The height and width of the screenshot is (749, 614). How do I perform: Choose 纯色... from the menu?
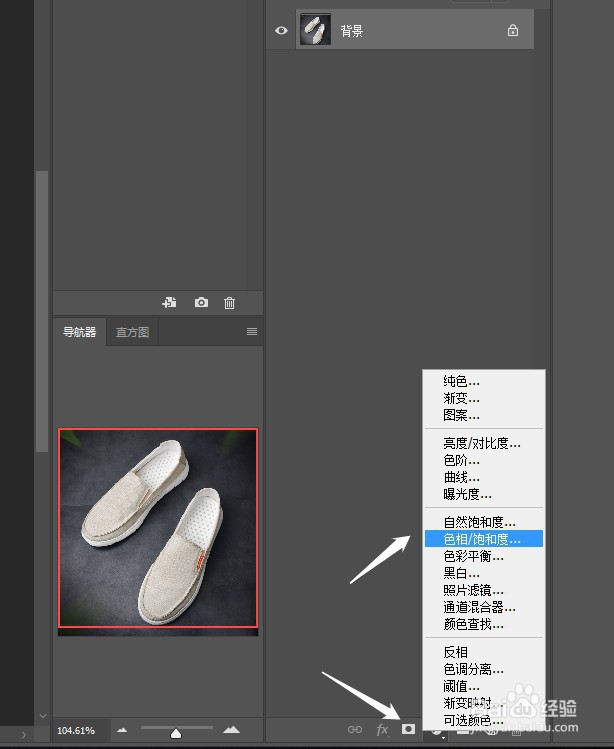click(484, 381)
